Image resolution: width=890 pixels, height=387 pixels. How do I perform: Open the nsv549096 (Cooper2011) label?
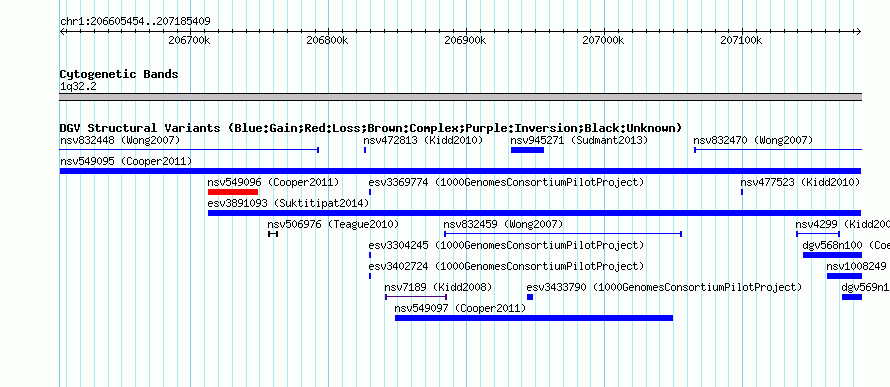click(x=273, y=182)
